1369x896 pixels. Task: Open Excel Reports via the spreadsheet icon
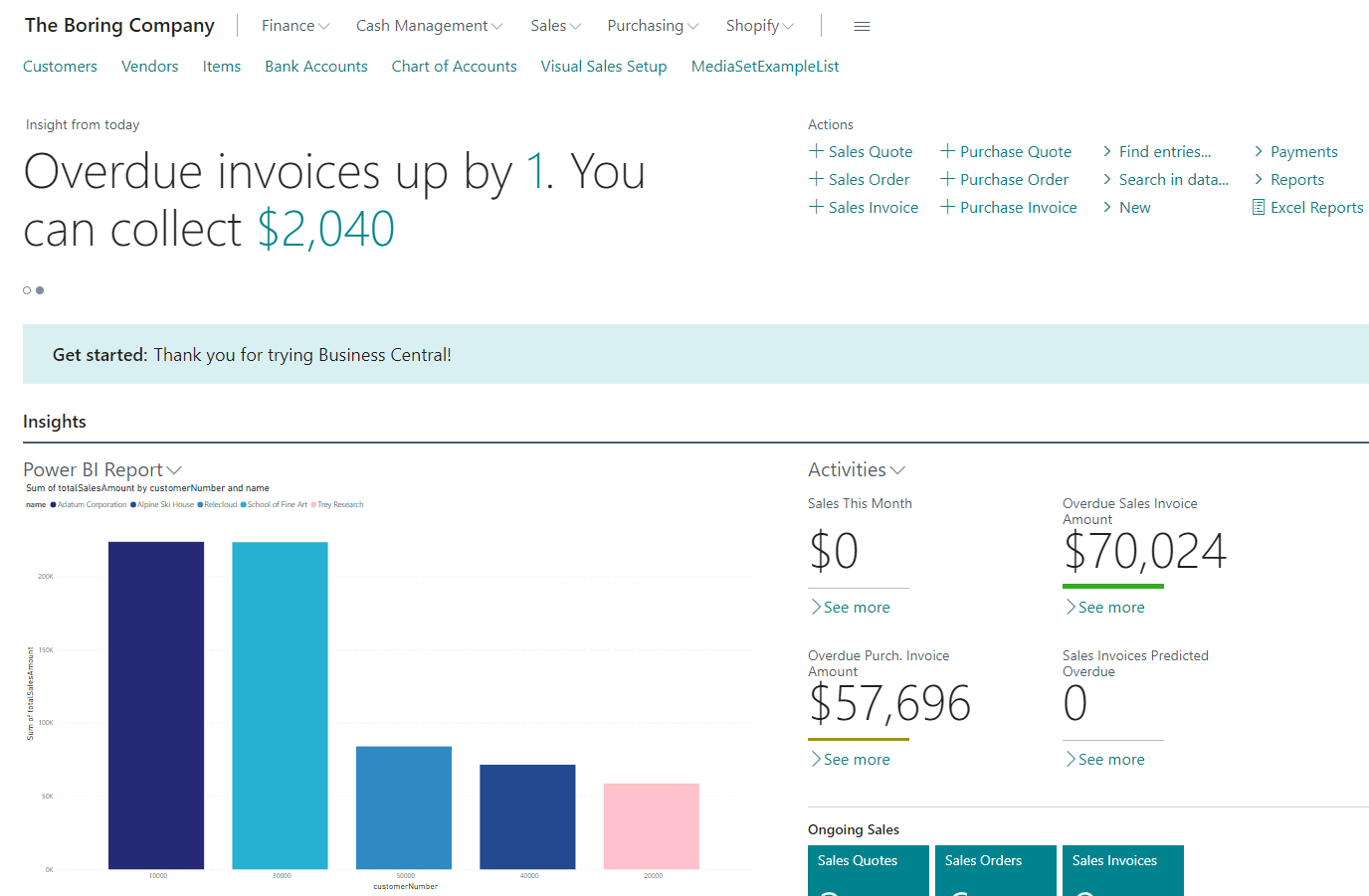tap(1258, 207)
